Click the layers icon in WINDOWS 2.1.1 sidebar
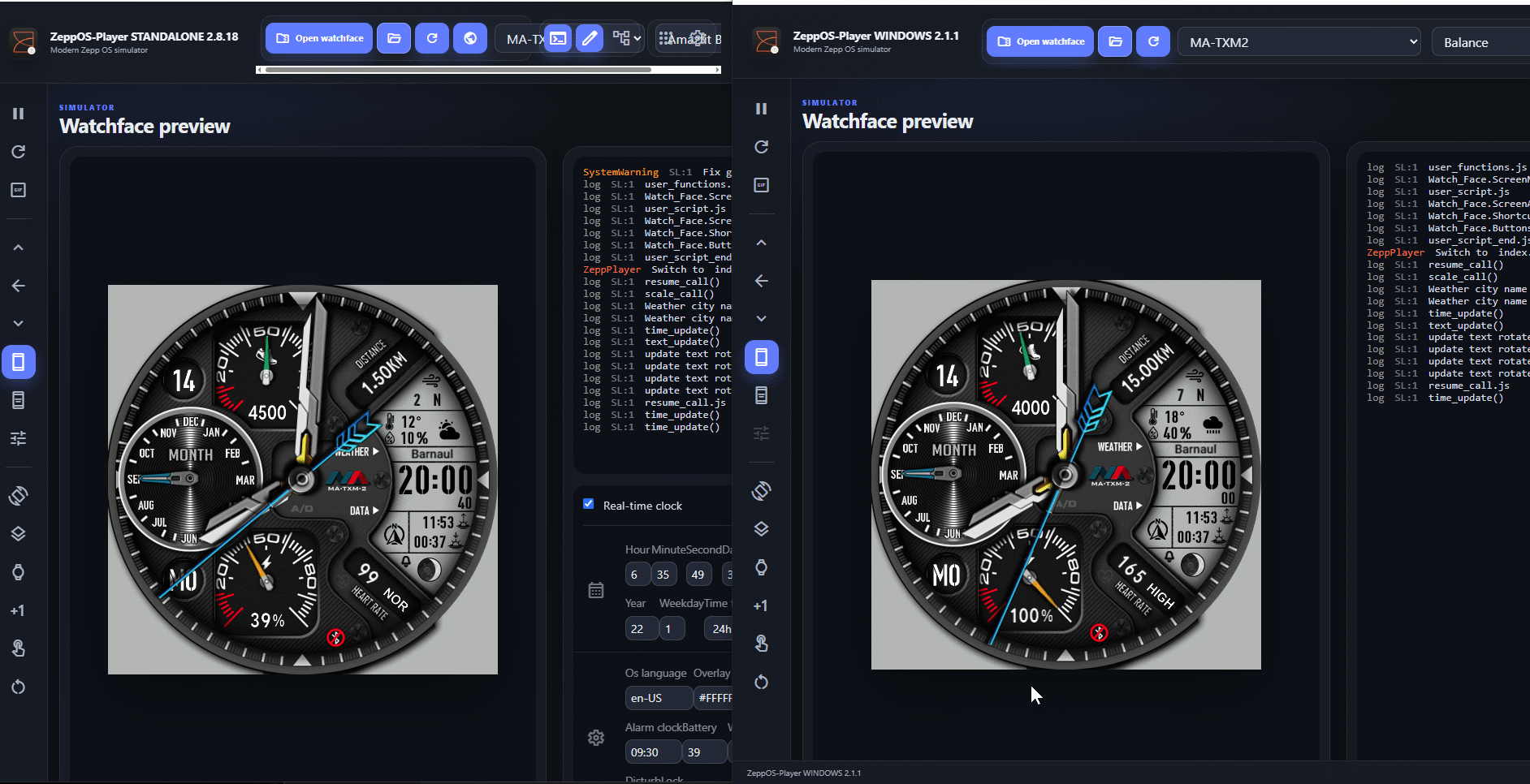This screenshot has height=784, width=1530. click(x=761, y=529)
